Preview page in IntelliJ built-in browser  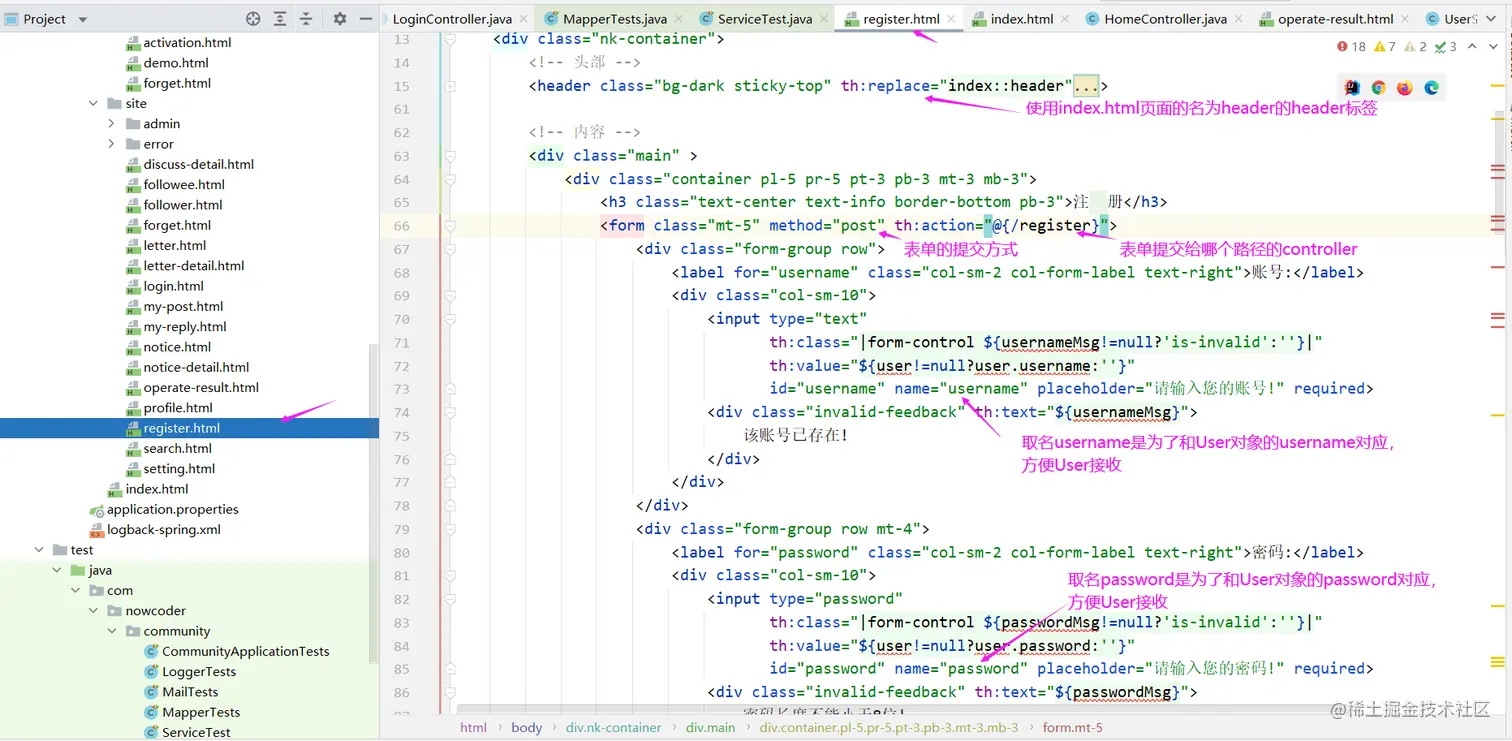[1353, 88]
